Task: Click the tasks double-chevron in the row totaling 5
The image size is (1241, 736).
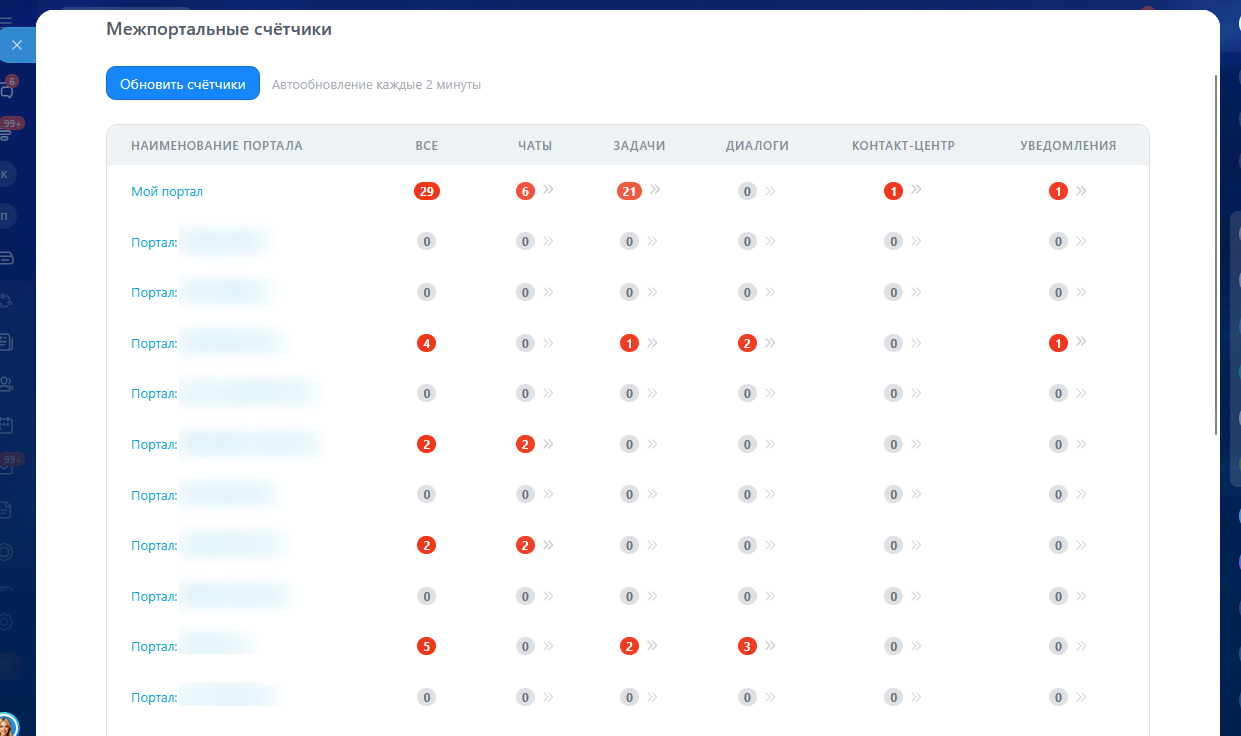Action: (652, 645)
